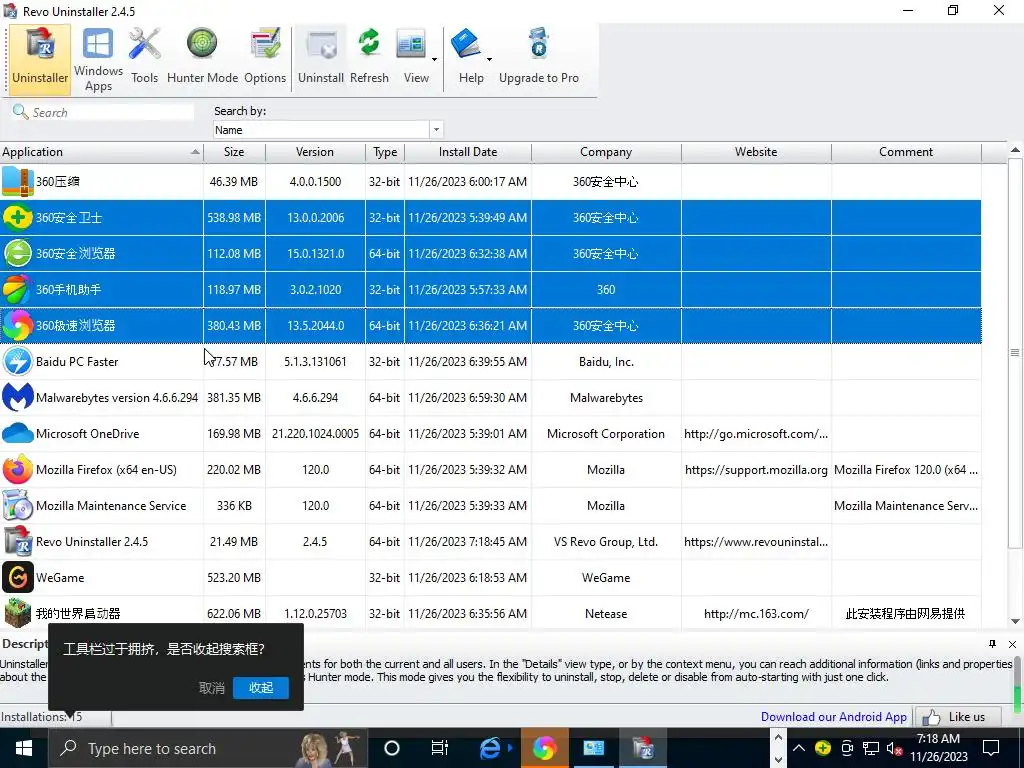Select the 360极速浏览器 colorful icon
This screenshot has width=1024, height=768.
[18, 325]
